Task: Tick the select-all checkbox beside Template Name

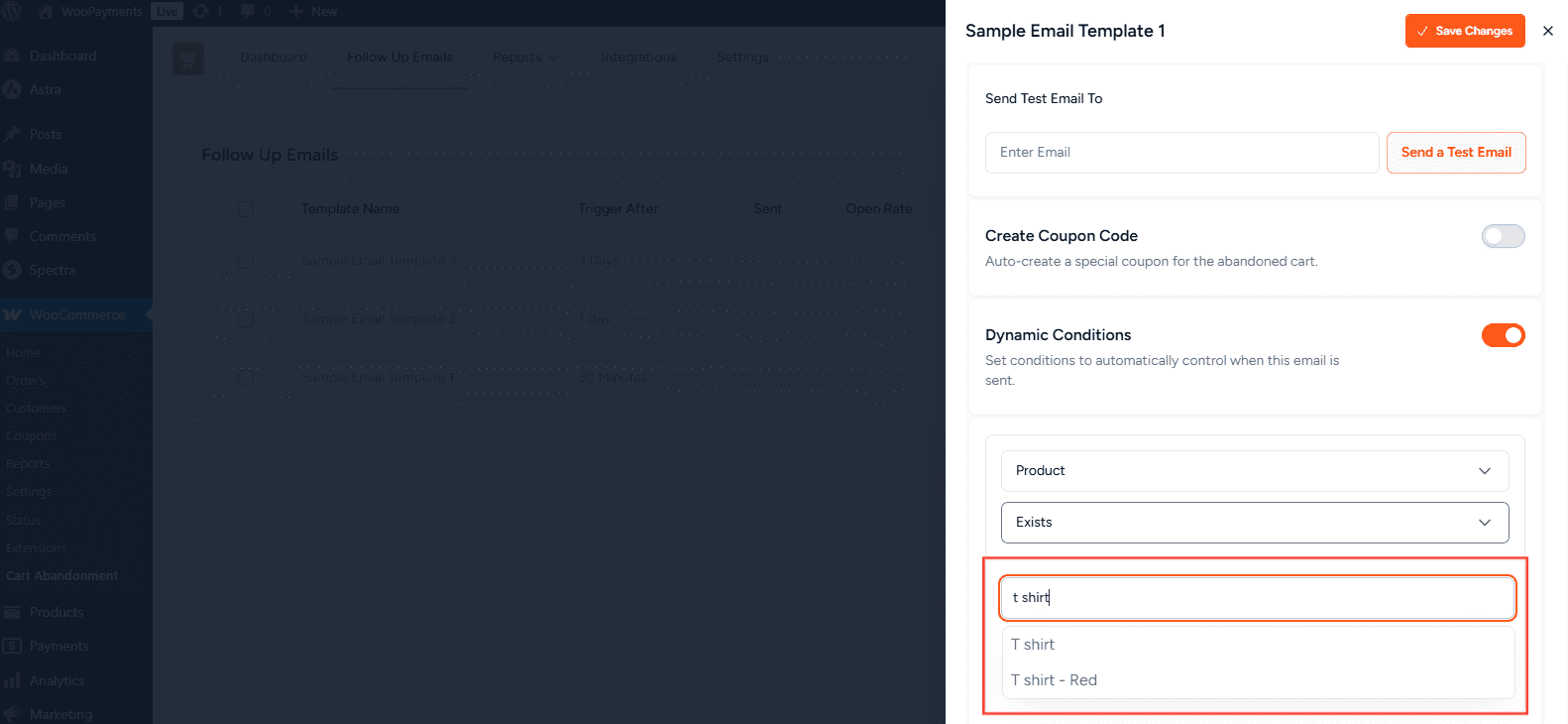Action: pyautogui.click(x=246, y=209)
